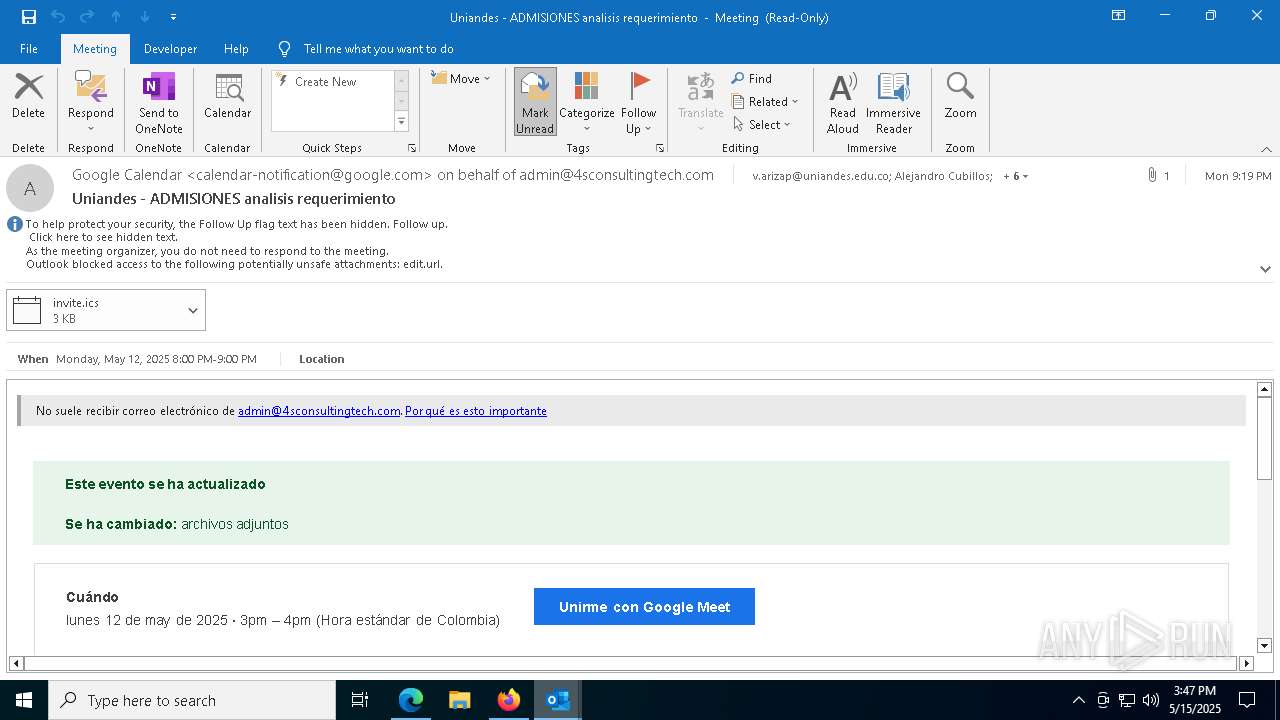
Task: Open Follow Up flag menu
Action: point(638,102)
